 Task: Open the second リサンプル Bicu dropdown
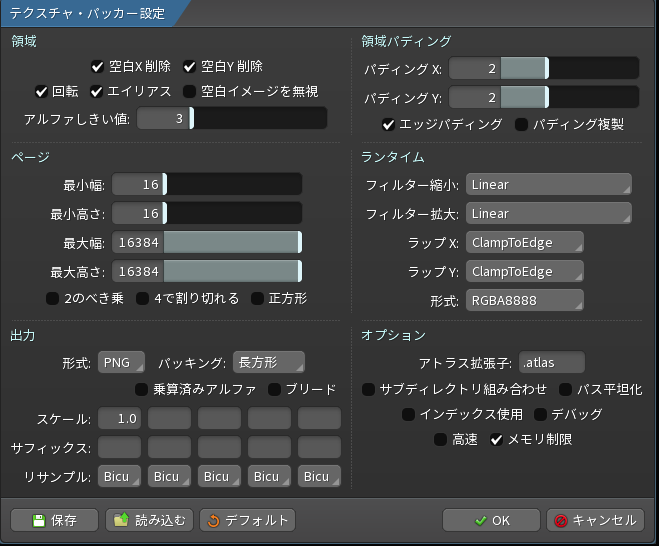[169, 476]
